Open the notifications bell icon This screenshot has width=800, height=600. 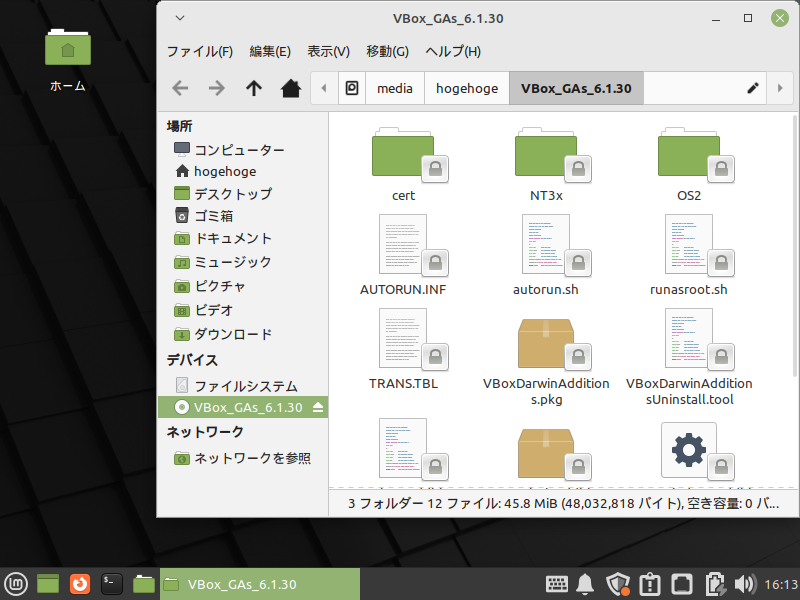(x=585, y=584)
